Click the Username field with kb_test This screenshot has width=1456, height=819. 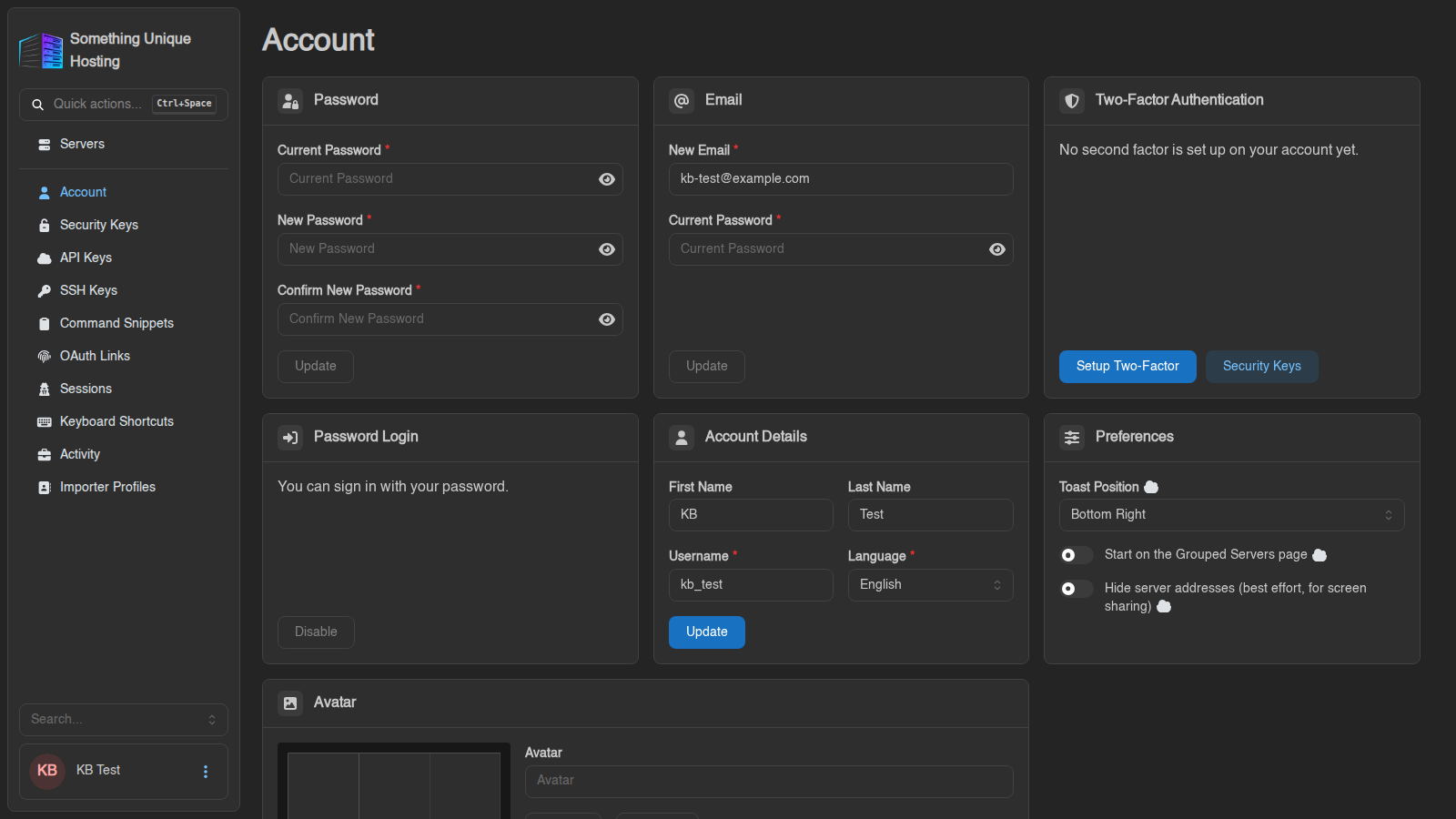pyautogui.click(x=751, y=585)
